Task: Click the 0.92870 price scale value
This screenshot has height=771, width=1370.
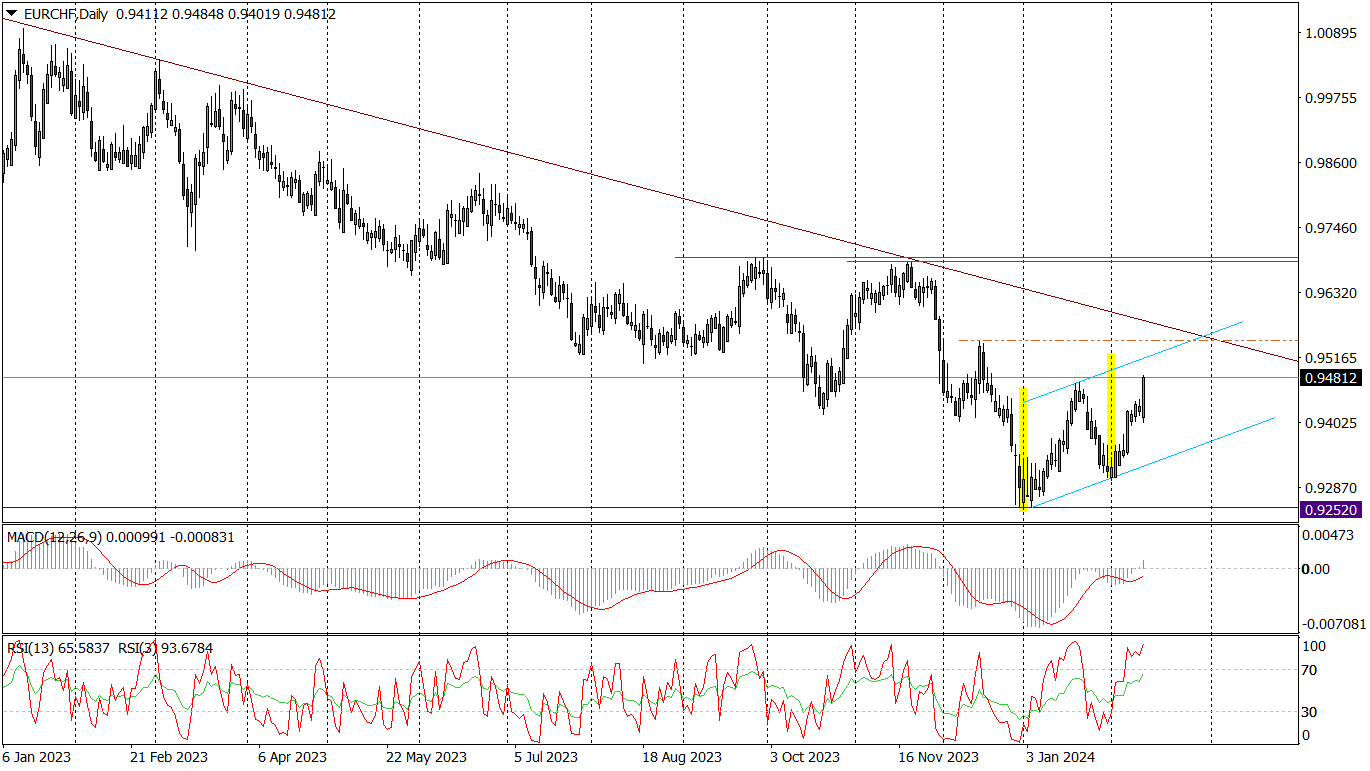Action: (1331, 489)
